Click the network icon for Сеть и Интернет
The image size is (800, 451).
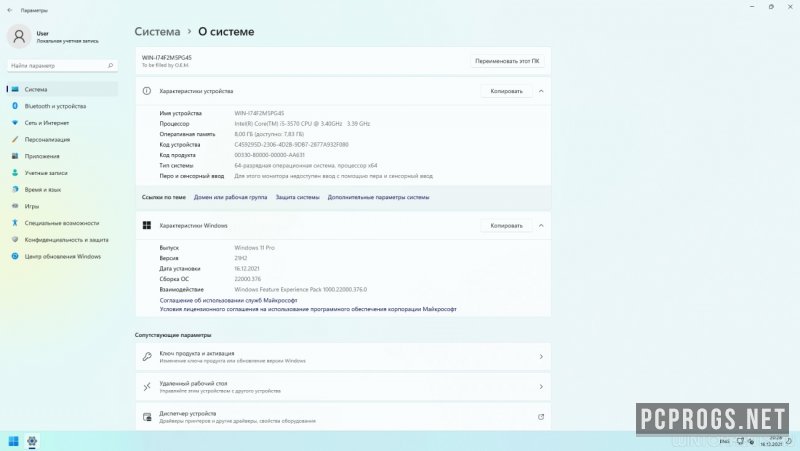[15, 122]
